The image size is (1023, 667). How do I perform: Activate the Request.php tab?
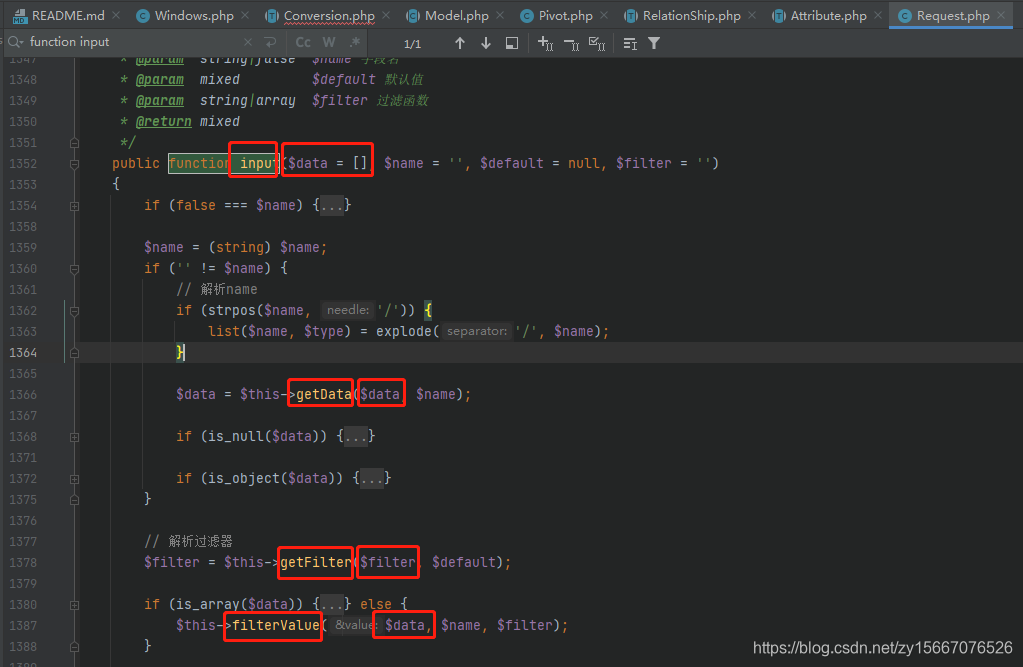[953, 16]
